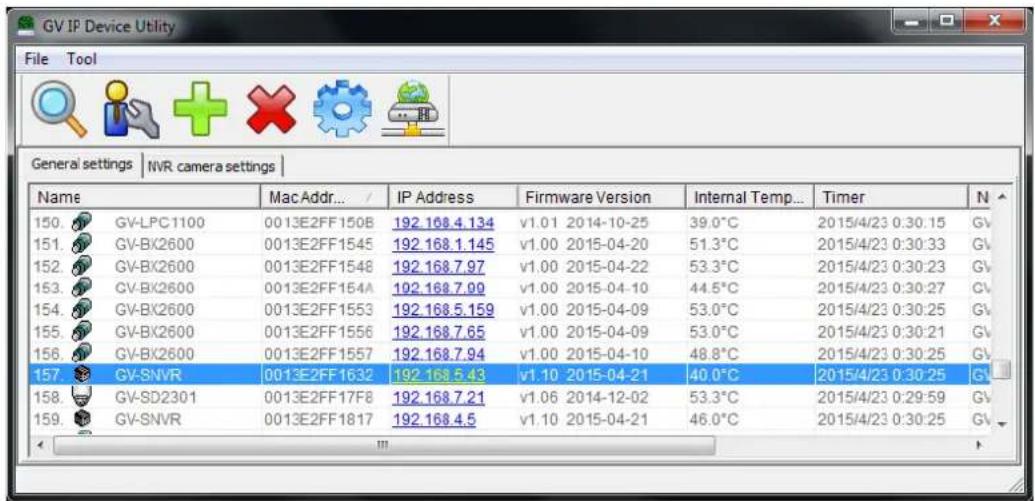Click timer cell 2015/4/23 0:30:15
The height and width of the screenshot is (501, 1035).
(x=881, y=223)
